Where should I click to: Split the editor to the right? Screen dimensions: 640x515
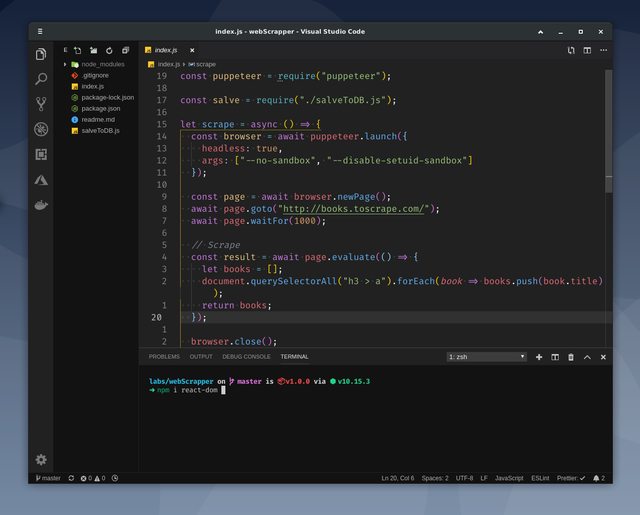click(587, 49)
